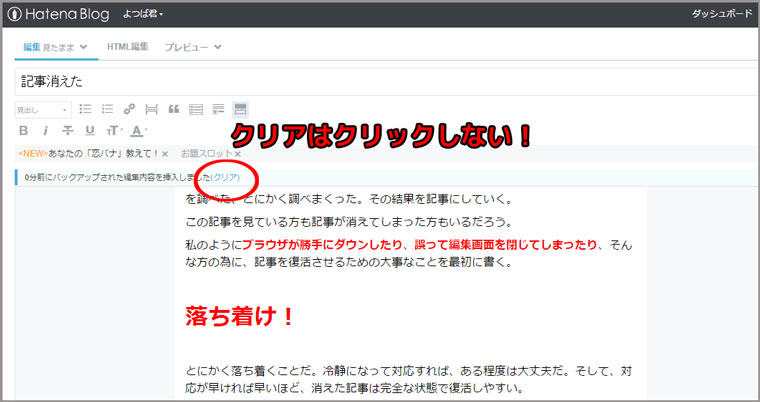Close the お題スロット item with its ×
This screenshot has width=760, height=402.
click(238, 154)
